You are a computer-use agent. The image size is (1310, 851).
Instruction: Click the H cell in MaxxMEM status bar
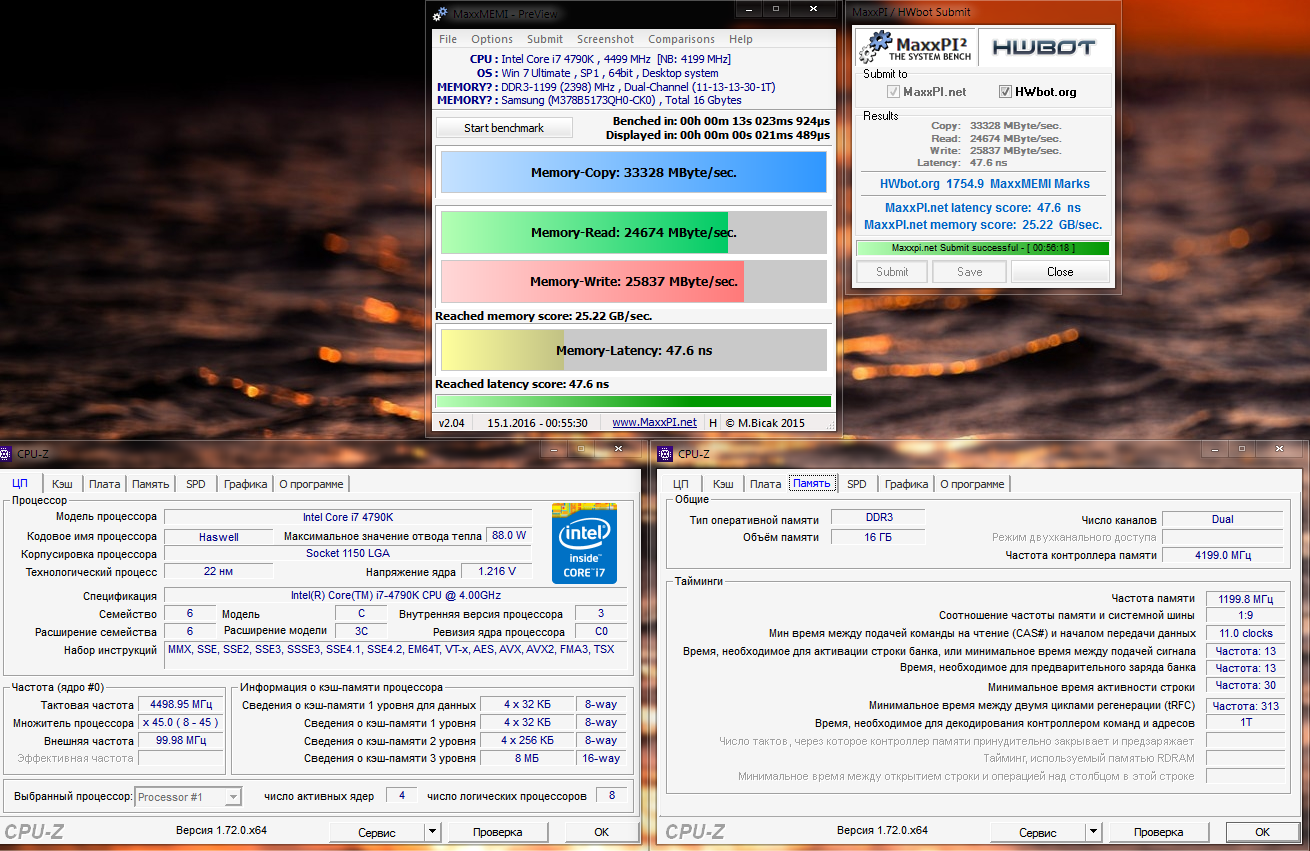[x=713, y=422]
